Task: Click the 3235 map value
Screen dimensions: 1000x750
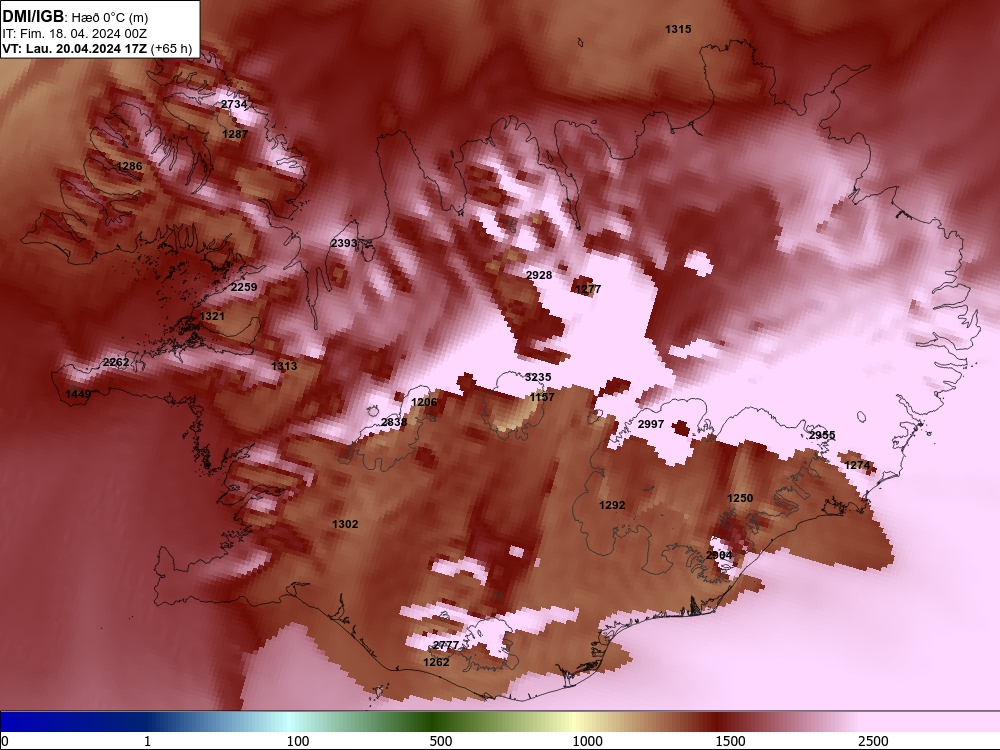Action: point(538,377)
